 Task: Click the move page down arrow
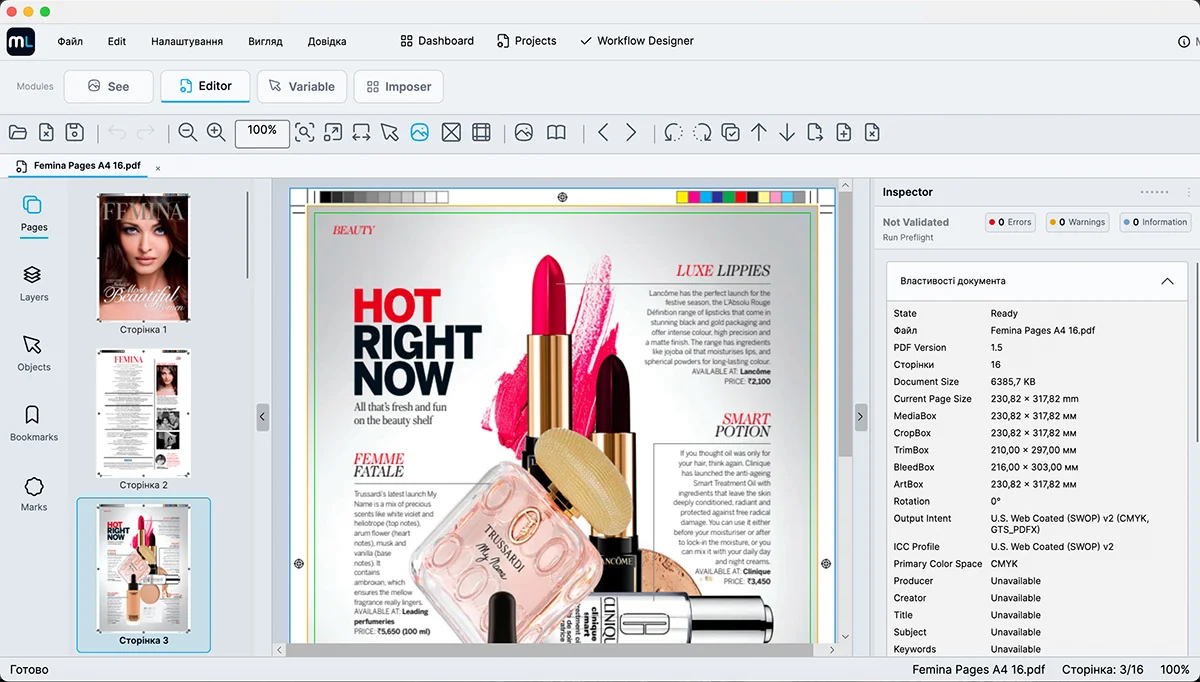[787, 132]
